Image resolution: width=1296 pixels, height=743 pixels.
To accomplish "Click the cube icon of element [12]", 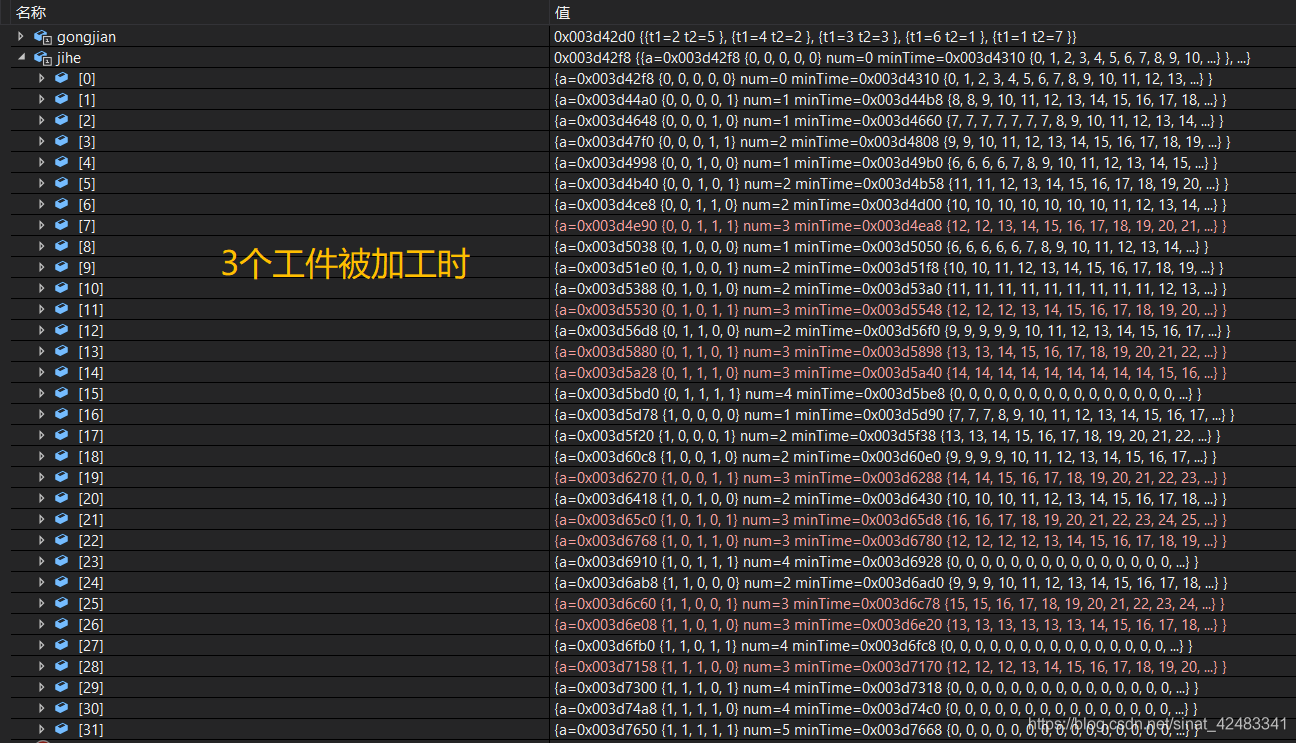I will click(x=62, y=330).
